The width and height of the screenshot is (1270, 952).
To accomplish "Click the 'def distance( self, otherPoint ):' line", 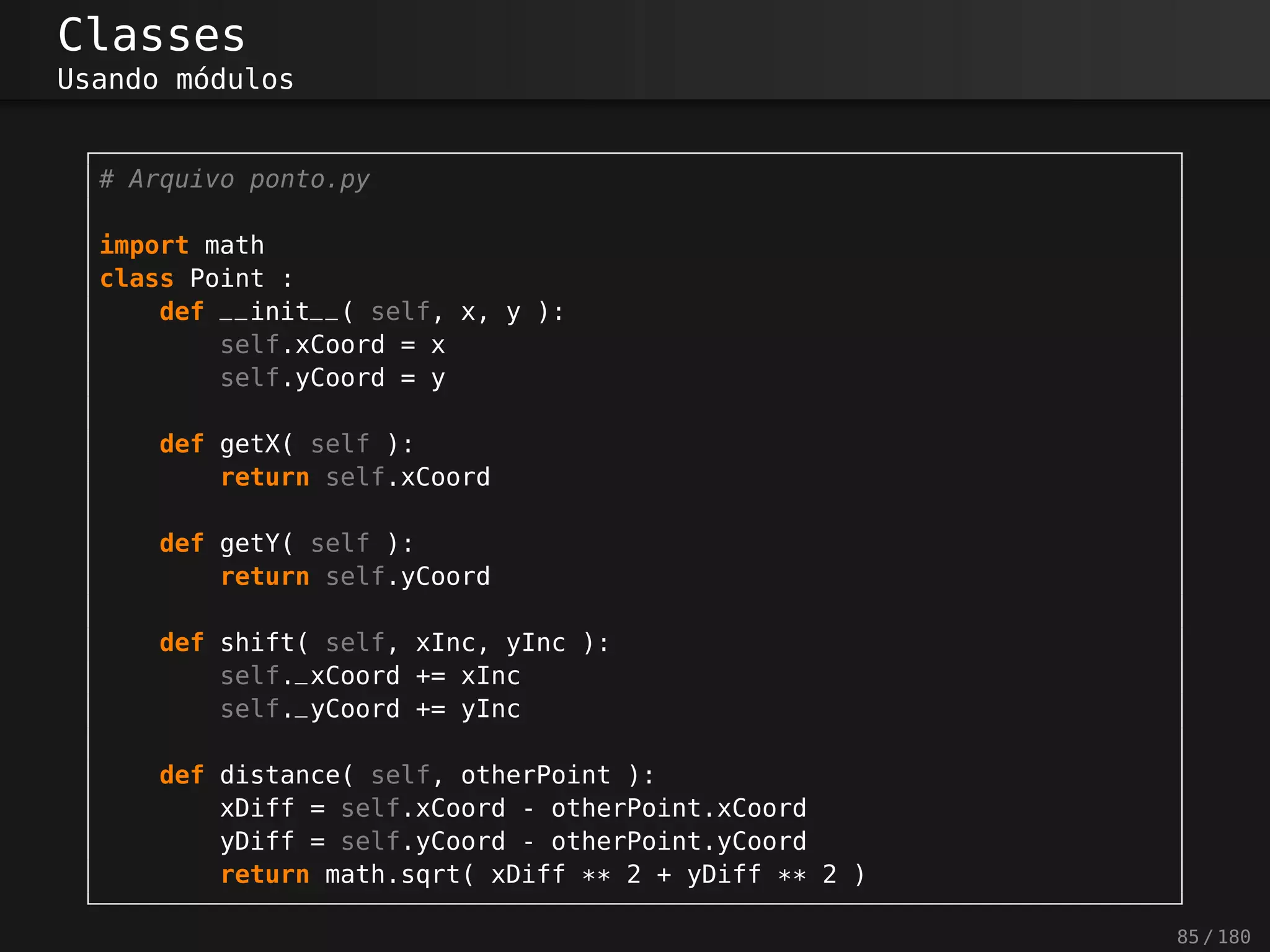I will click(x=407, y=775).
